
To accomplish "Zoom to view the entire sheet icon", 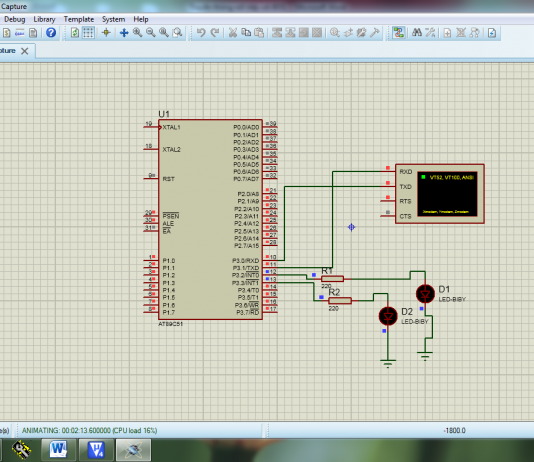I will (x=164, y=33).
